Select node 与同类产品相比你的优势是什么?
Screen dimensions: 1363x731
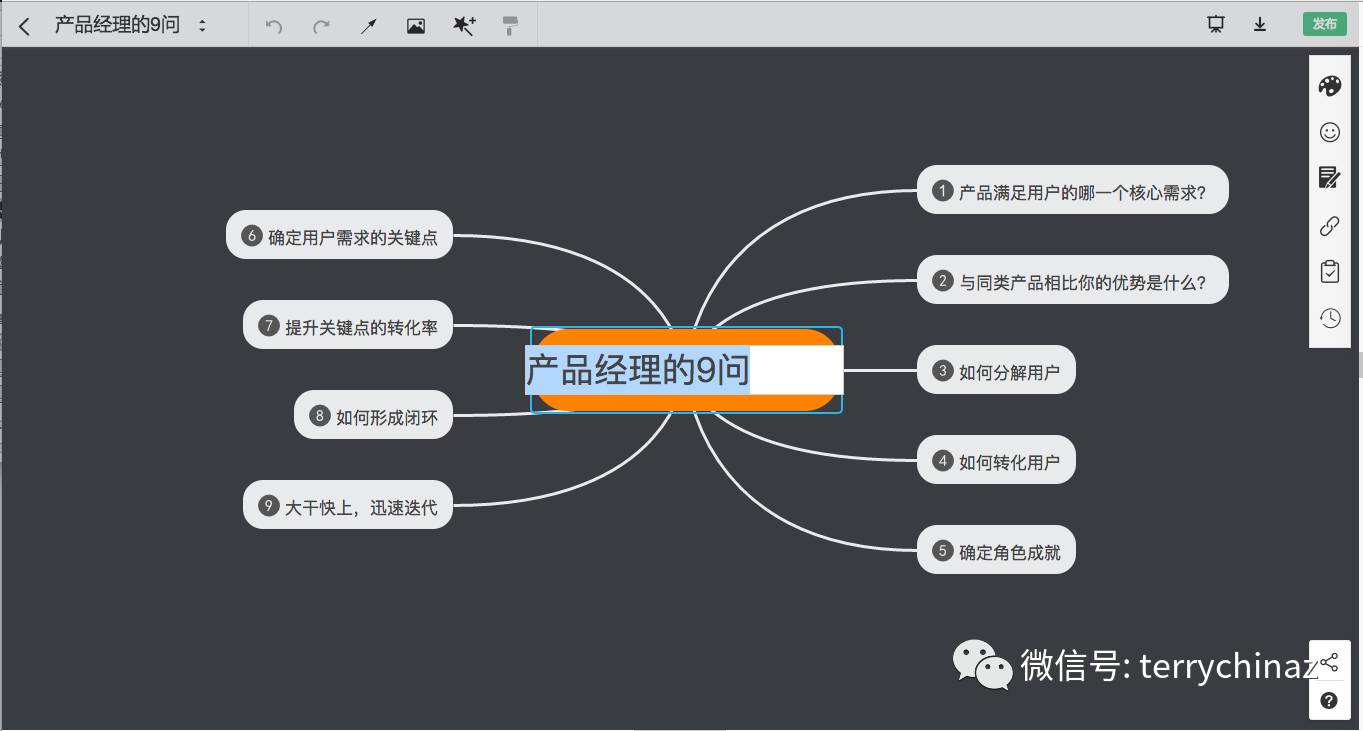1072,280
